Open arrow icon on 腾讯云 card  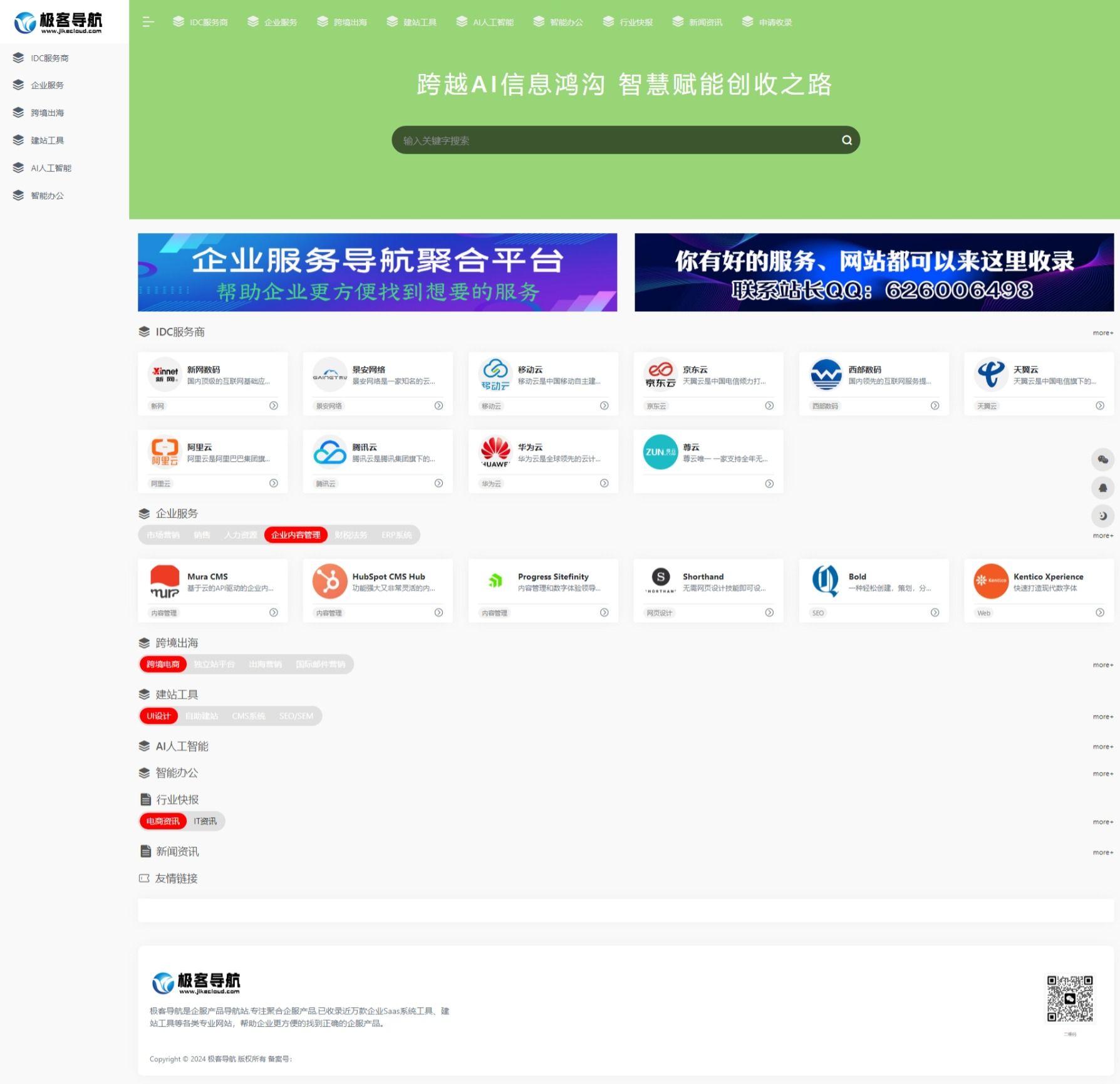tap(438, 483)
